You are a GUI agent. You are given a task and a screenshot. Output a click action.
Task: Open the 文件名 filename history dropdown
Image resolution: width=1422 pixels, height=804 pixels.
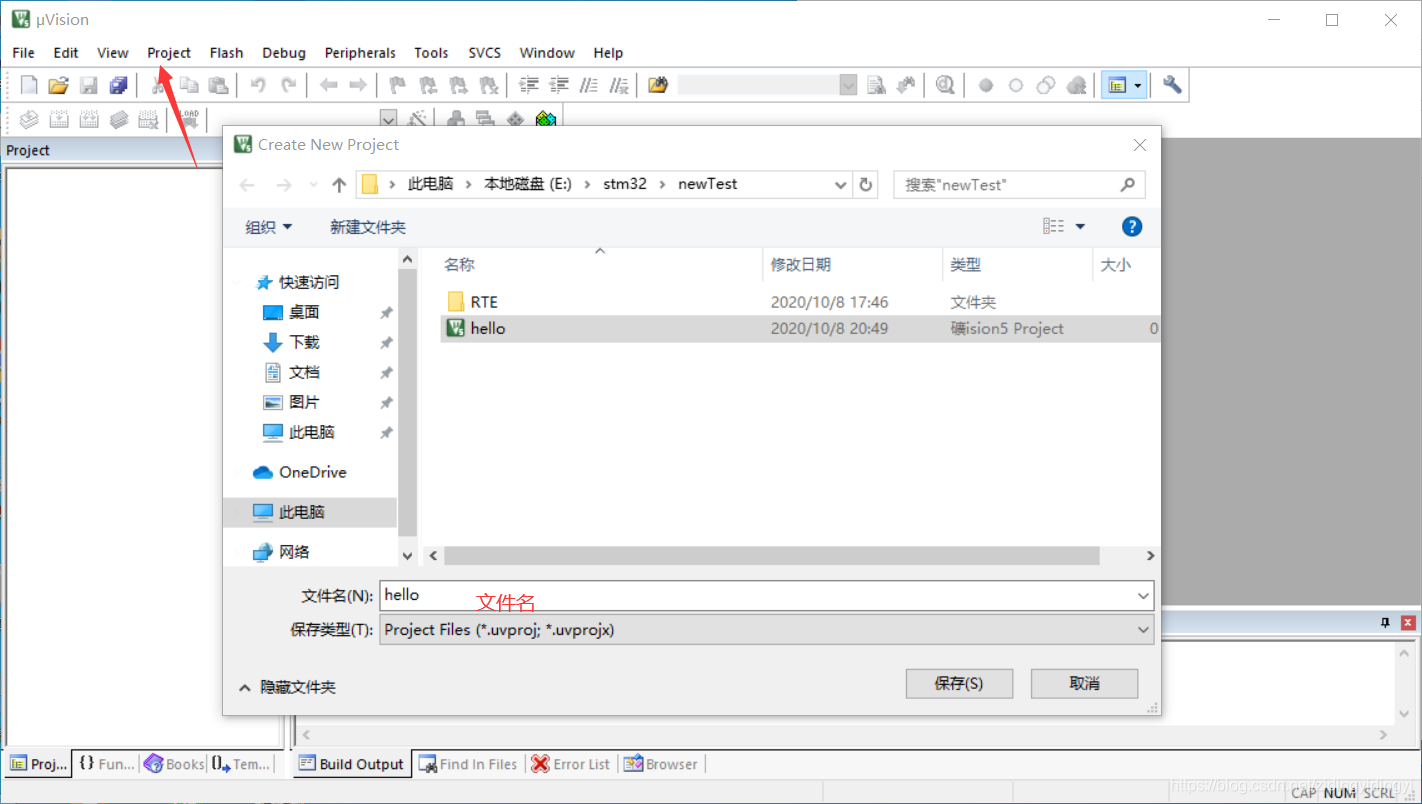click(1143, 595)
